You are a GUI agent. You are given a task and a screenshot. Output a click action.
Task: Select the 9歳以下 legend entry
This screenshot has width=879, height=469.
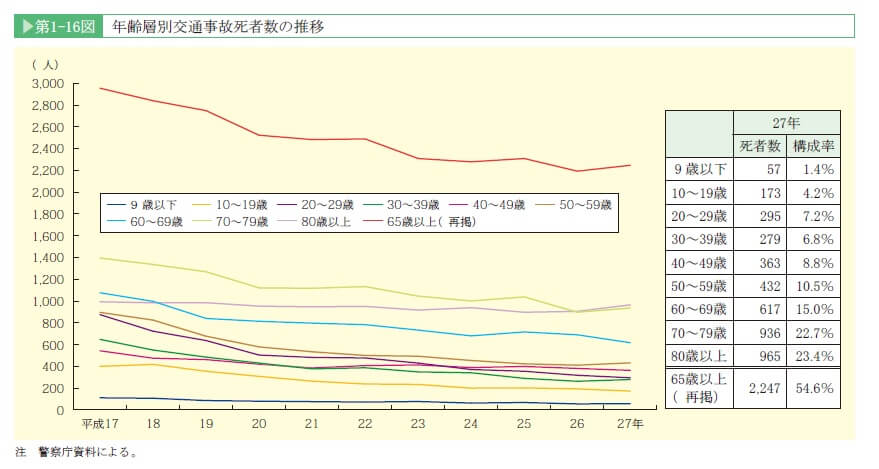pos(141,205)
